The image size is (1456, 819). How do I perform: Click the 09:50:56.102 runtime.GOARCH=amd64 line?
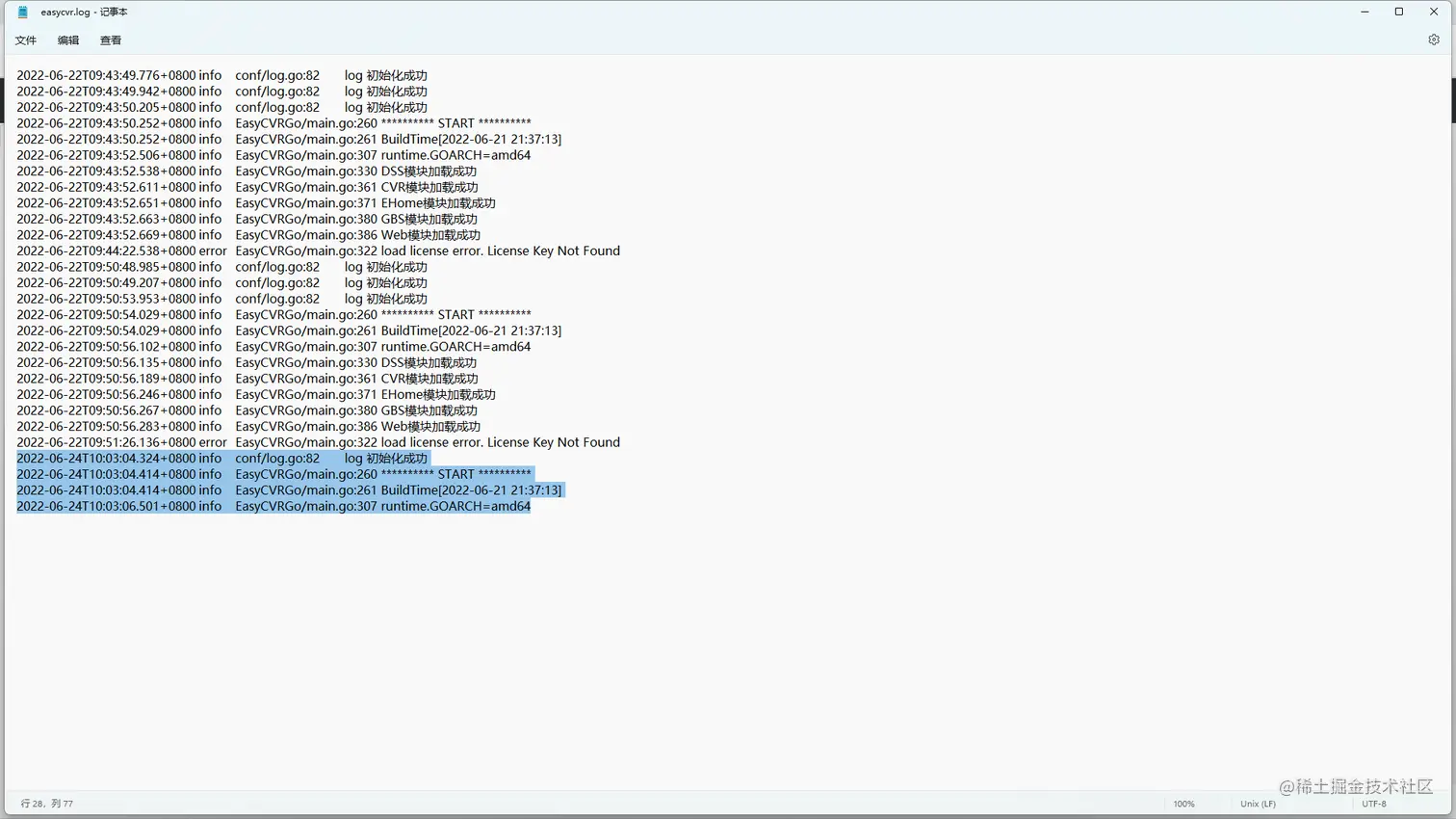point(273,346)
